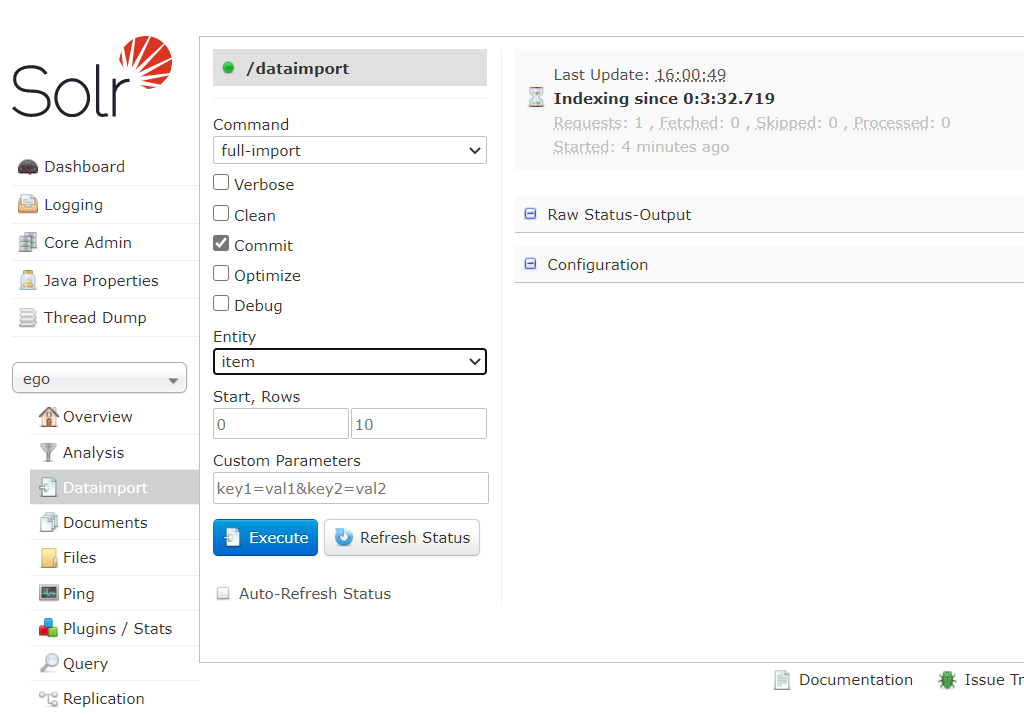Click the Skipped status label
This screenshot has width=1024, height=715.
[x=786, y=123]
